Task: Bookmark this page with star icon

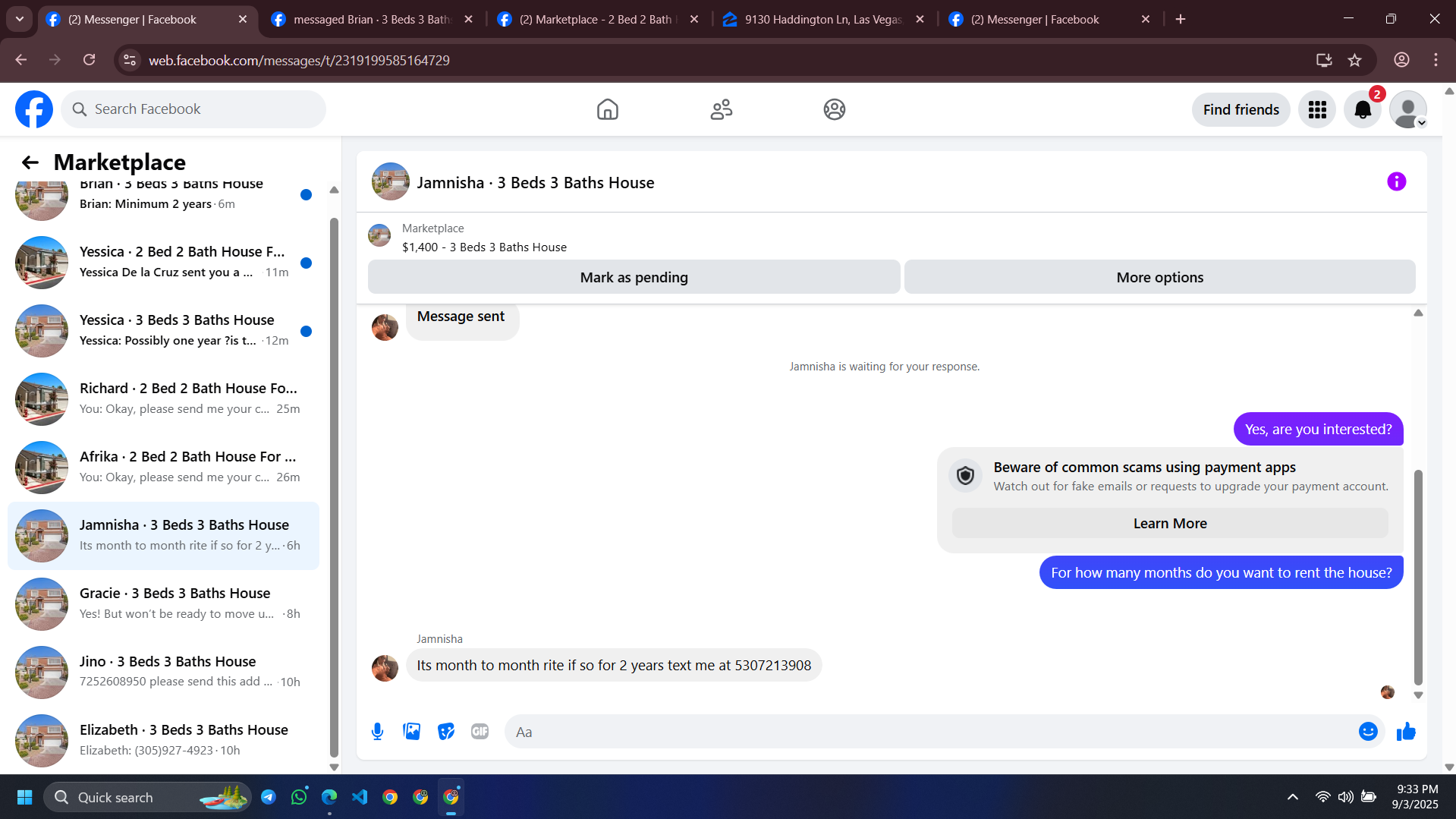Action: point(1355,60)
